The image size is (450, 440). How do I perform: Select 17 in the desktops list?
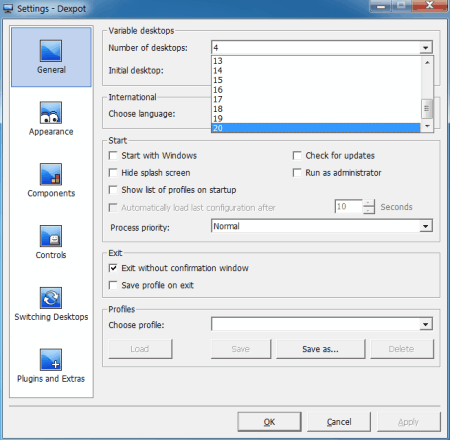coord(316,99)
